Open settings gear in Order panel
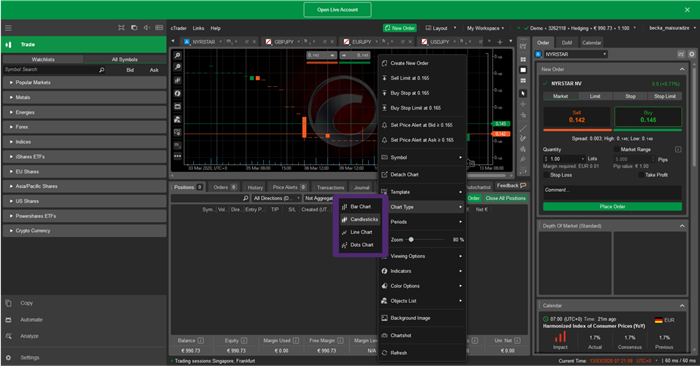Screen dimensions: 700x366 coord(692,54)
